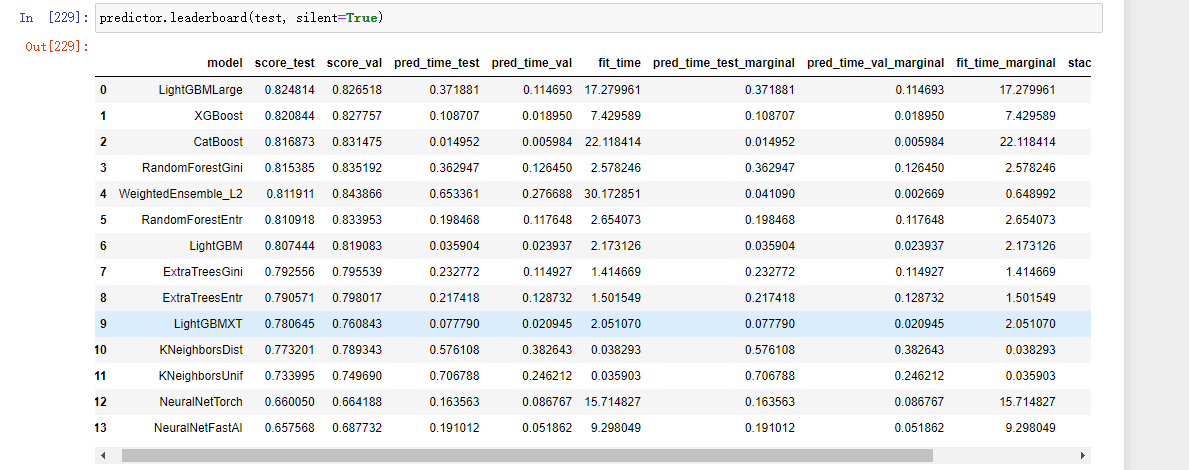
Task: Click the ExtraTreesGini model name
Action: 203,271
